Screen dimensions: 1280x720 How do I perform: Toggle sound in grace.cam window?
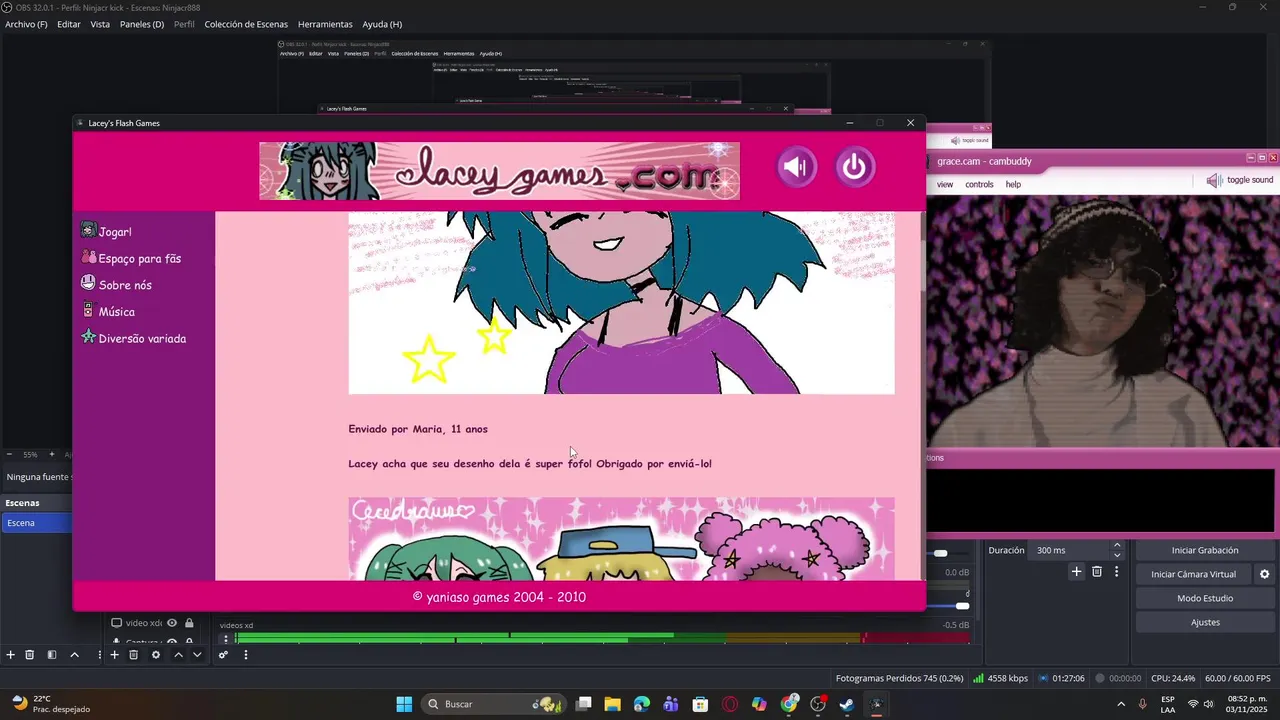tap(1240, 180)
